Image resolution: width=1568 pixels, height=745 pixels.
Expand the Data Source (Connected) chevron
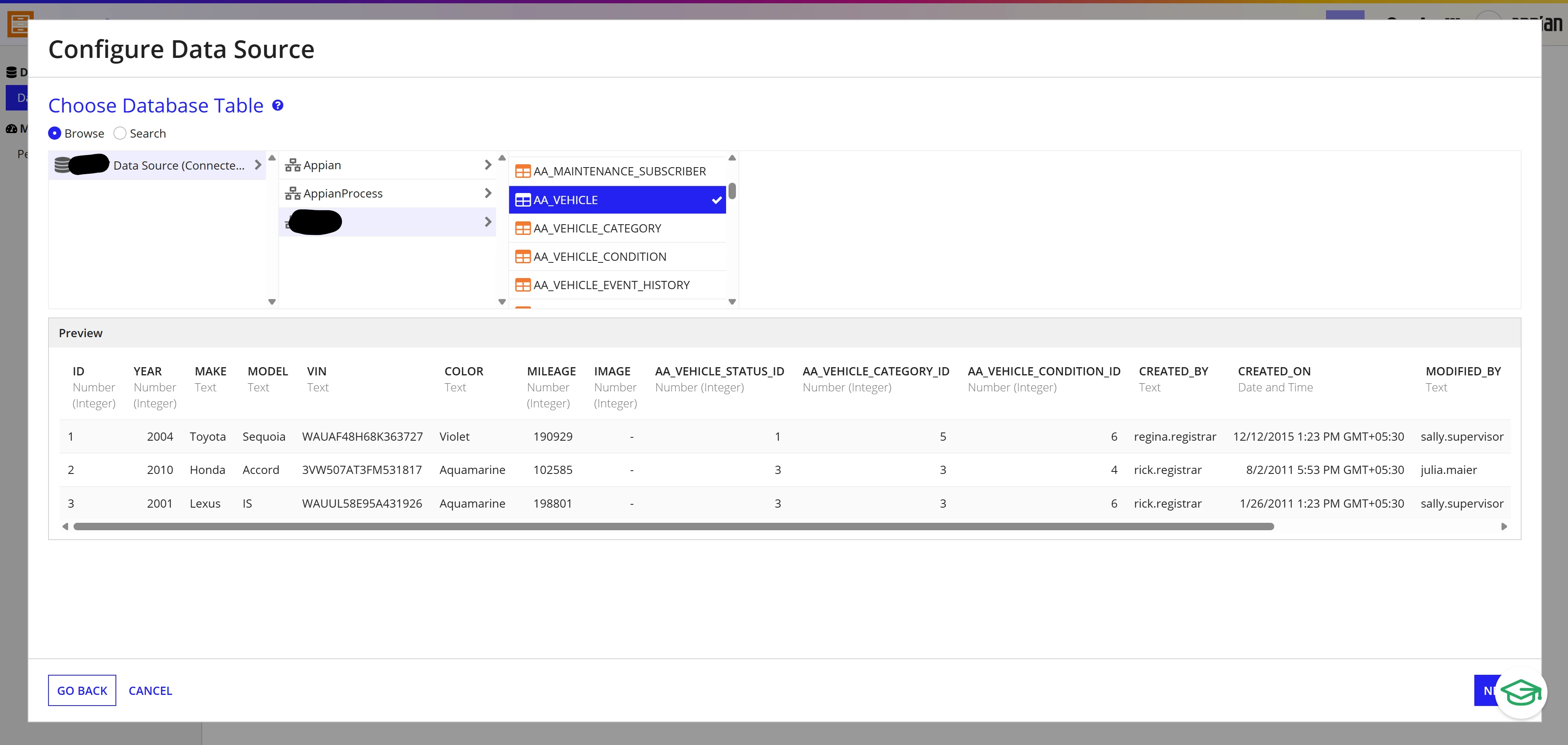click(x=258, y=165)
